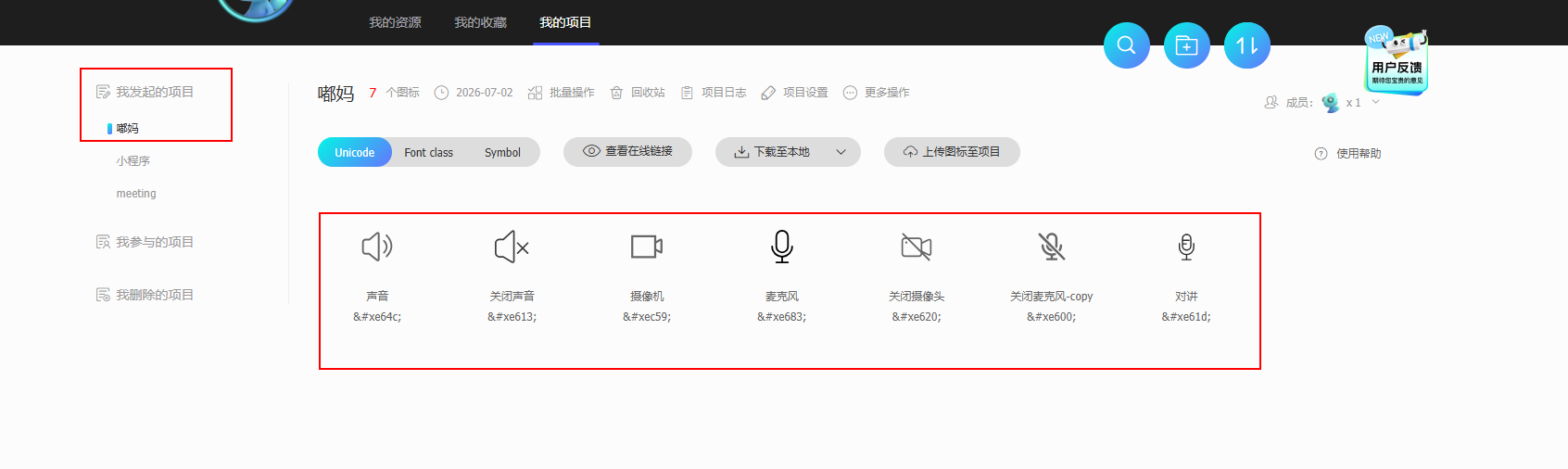This screenshot has height=469, width=1568.
Task: Select the 小程序 project in sidebar
Action: [x=133, y=161]
